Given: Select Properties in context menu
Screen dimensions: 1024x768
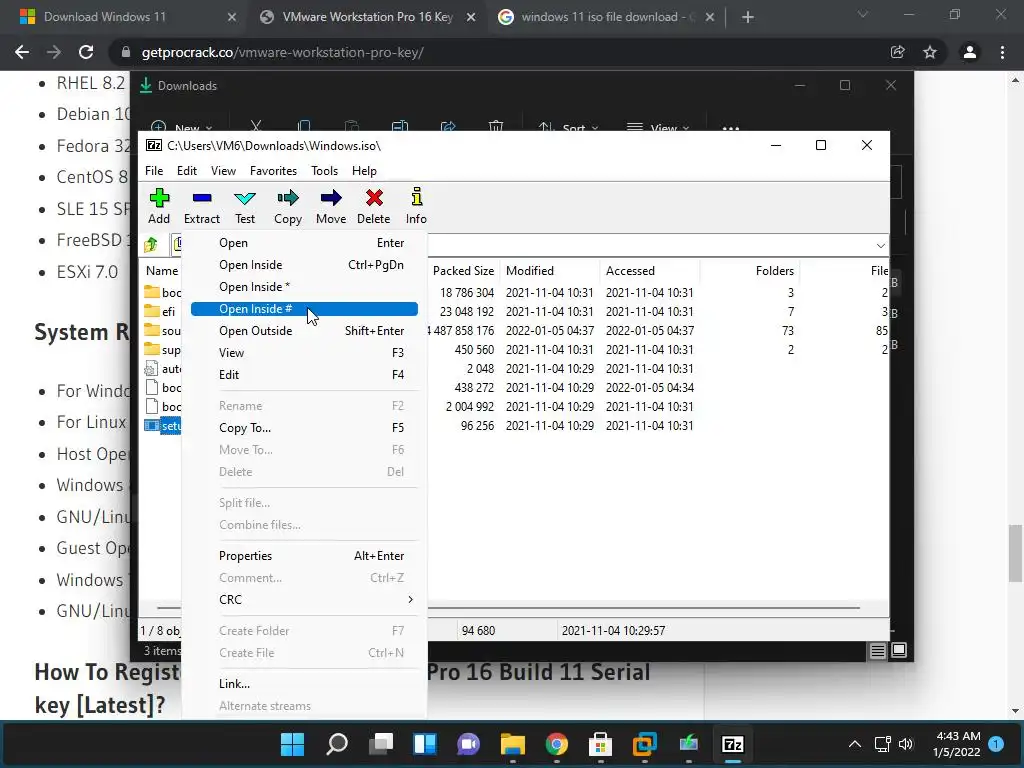Looking at the screenshot, I should click(304, 556).
